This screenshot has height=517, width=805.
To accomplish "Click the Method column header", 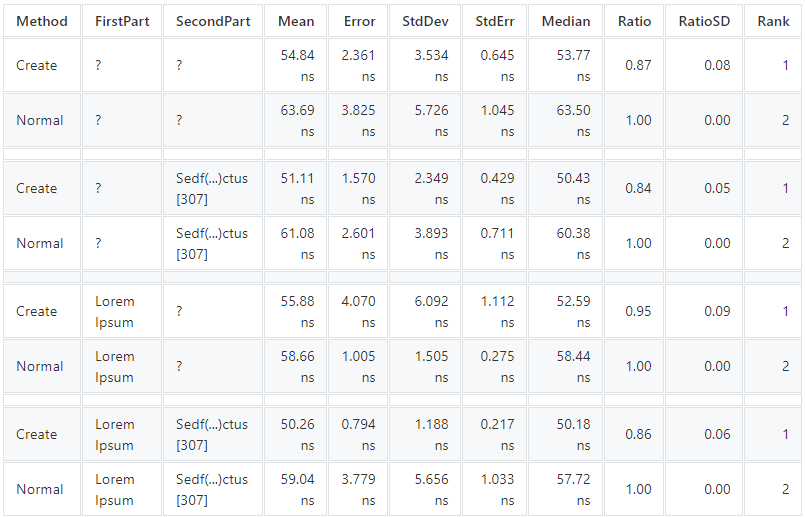I will tap(41, 21).
